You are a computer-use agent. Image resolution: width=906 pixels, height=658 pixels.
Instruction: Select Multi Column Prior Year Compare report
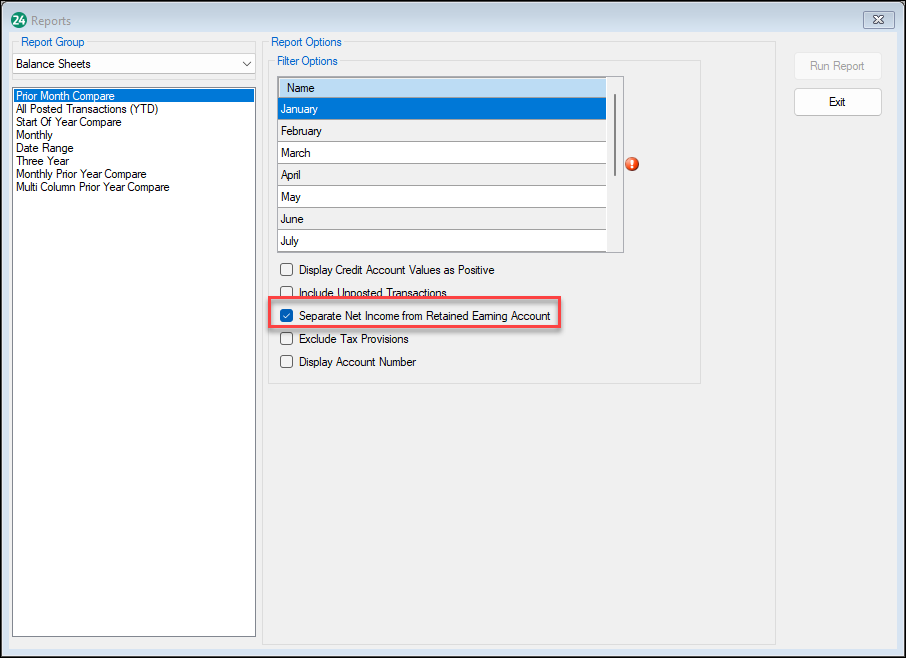coord(92,186)
